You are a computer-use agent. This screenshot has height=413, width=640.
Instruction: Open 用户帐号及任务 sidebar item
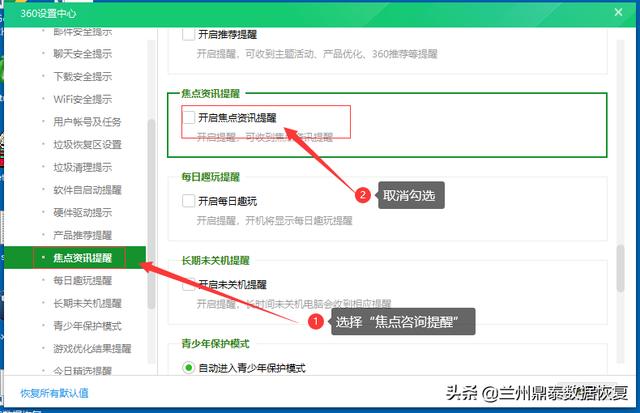pos(87,122)
